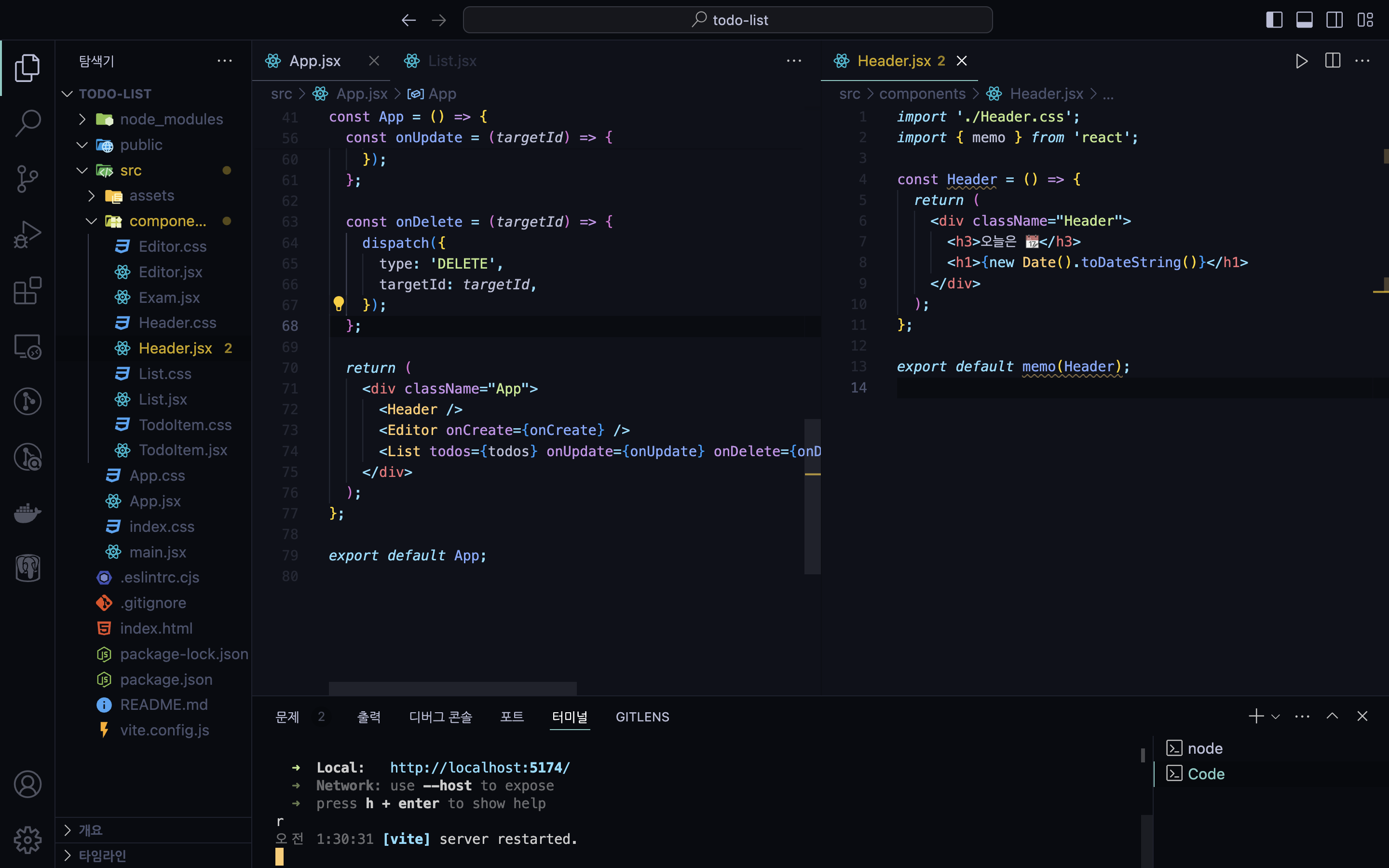The width and height of the screenshot is (1389, 868).
Task: Open the localhost:5174 link in terminal
Action: coord(480,768)
